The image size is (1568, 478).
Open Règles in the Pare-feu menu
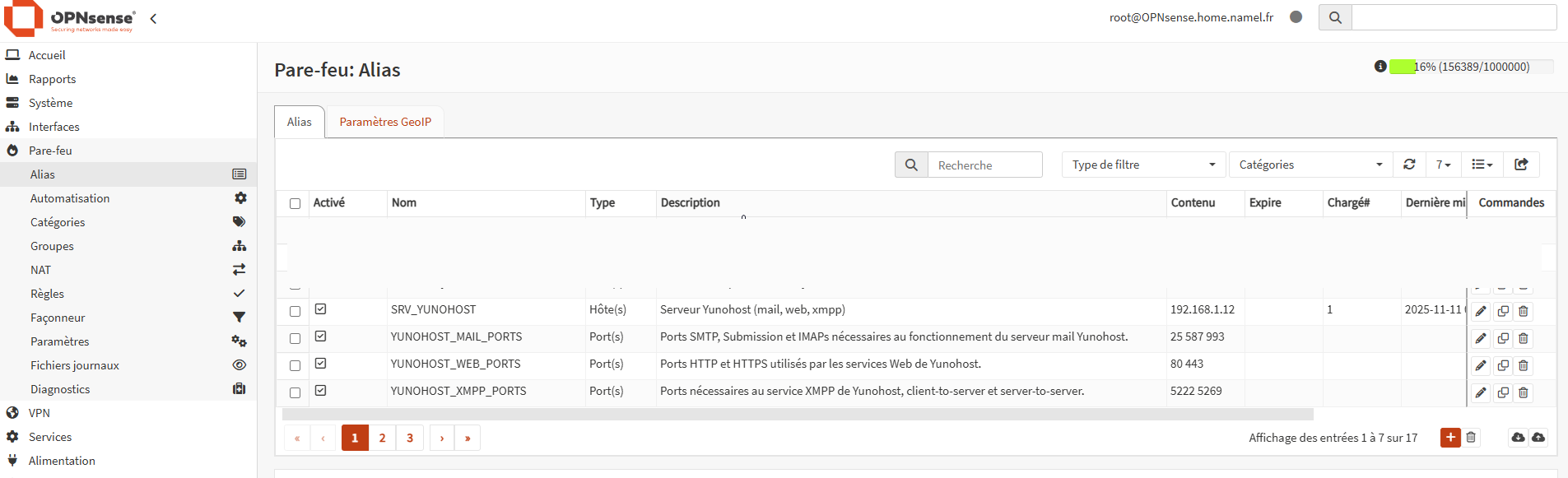pyautogui.click(x=47, y=294)
